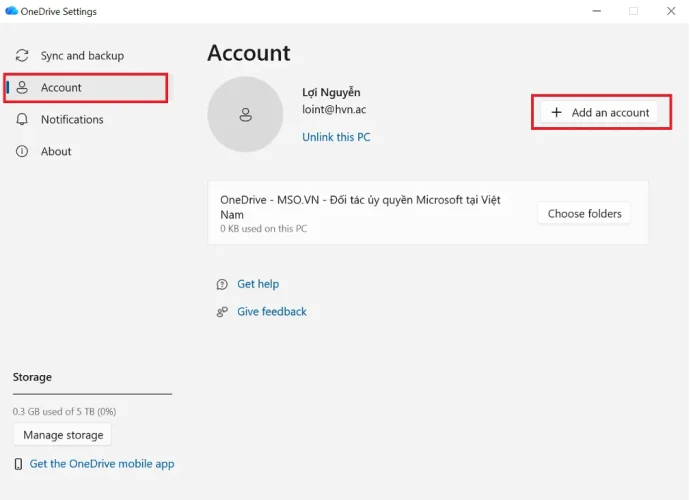Viewport: 690px width, 500px height.
Task: Select Account in the sidebar
Action: (x=86, y=88)
